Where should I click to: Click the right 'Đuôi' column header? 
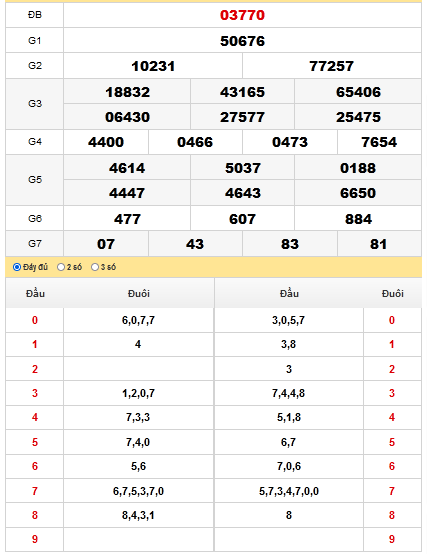(x=392, y=294)
